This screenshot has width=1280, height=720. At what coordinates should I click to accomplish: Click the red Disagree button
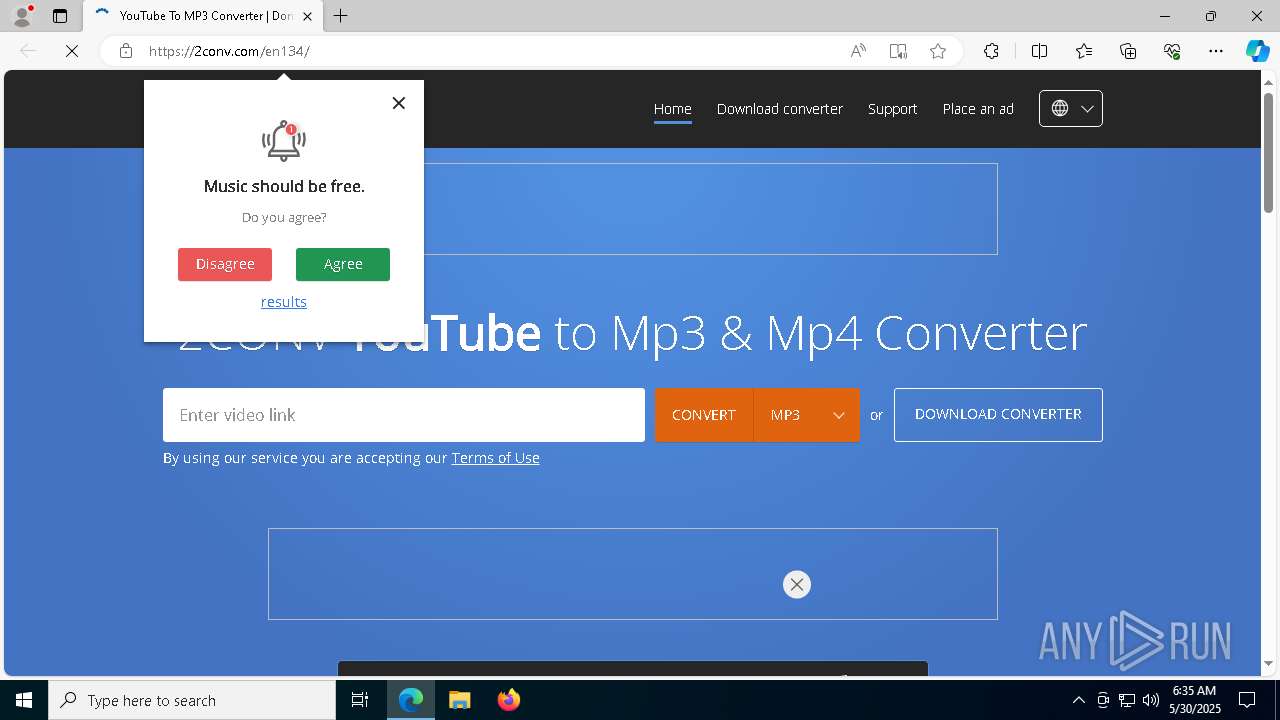[225, 264]
